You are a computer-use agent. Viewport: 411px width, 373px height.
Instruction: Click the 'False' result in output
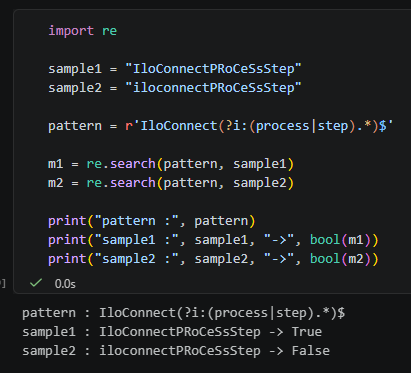coord(311,351)
